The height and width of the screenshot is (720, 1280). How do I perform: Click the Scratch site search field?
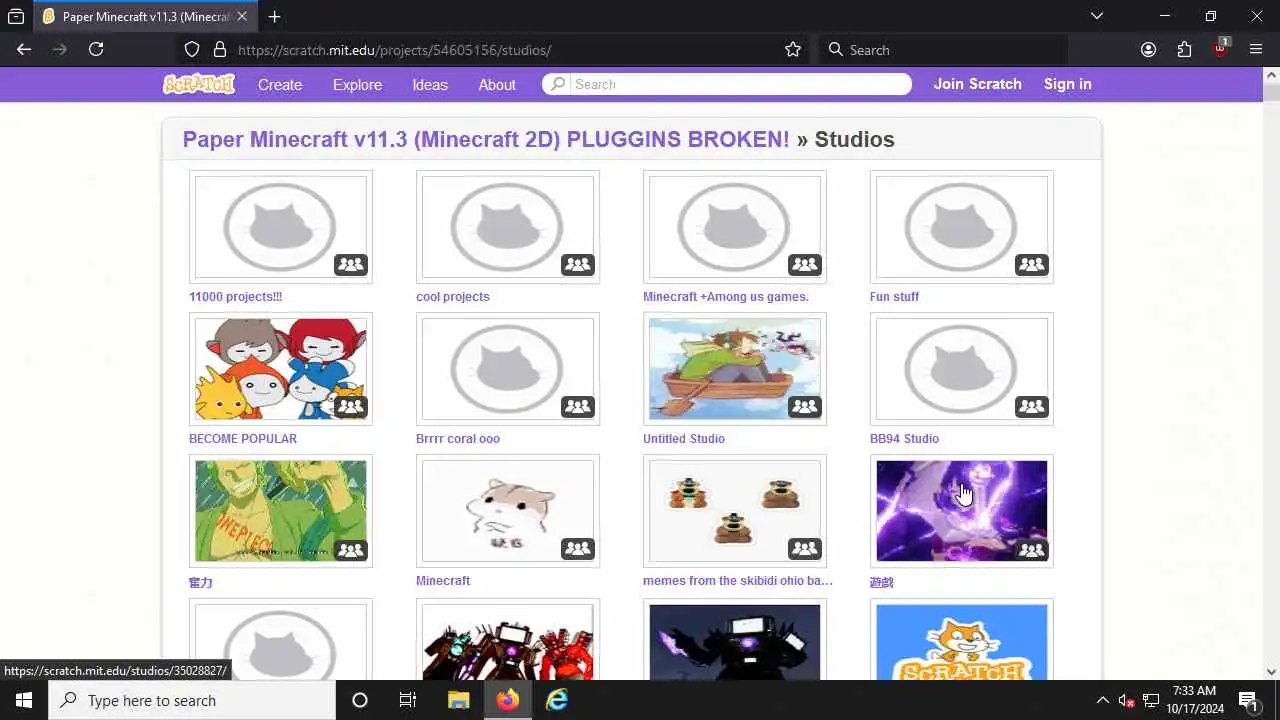[727, 84]
